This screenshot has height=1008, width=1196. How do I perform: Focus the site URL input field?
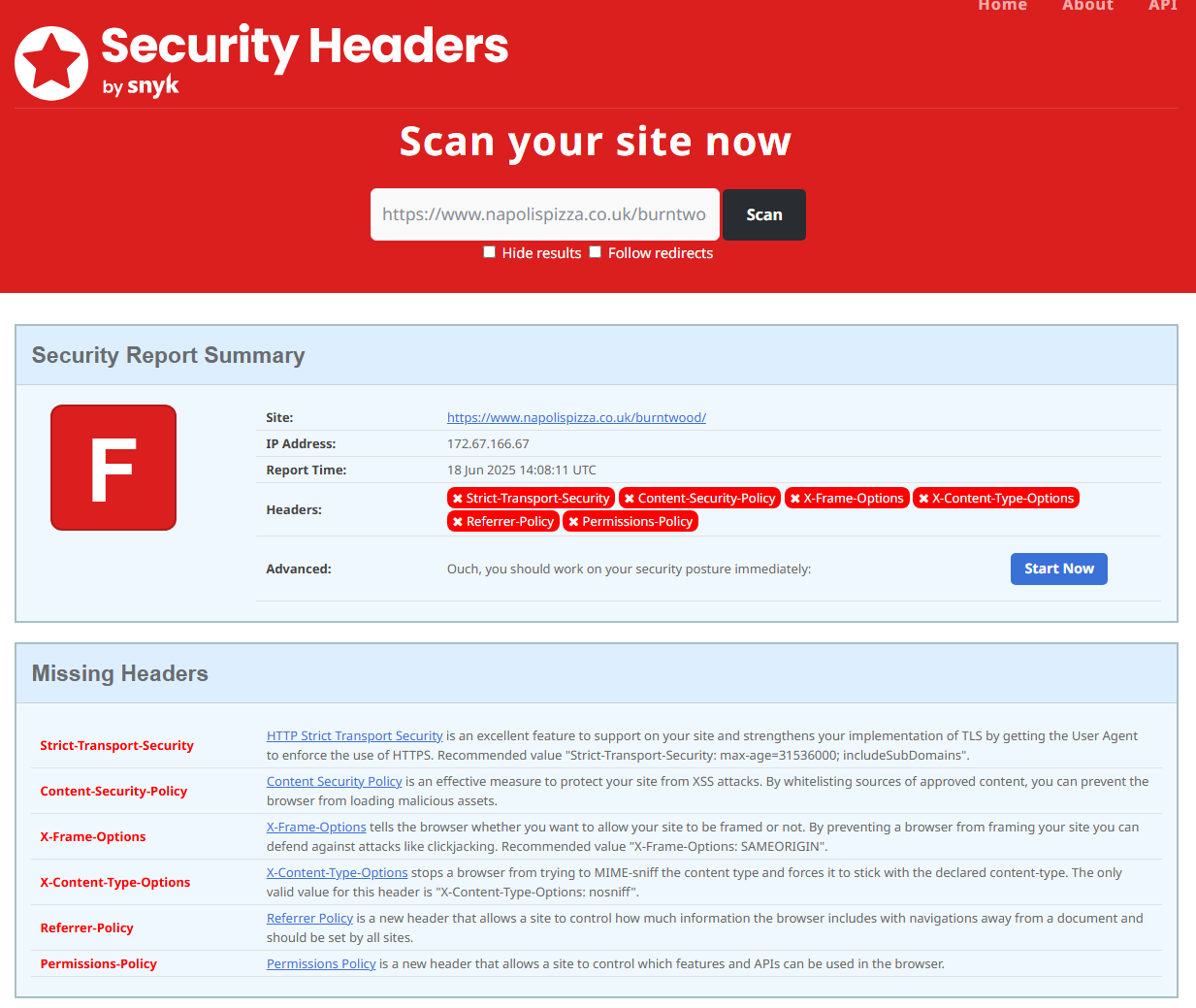[x=545, y=214]
